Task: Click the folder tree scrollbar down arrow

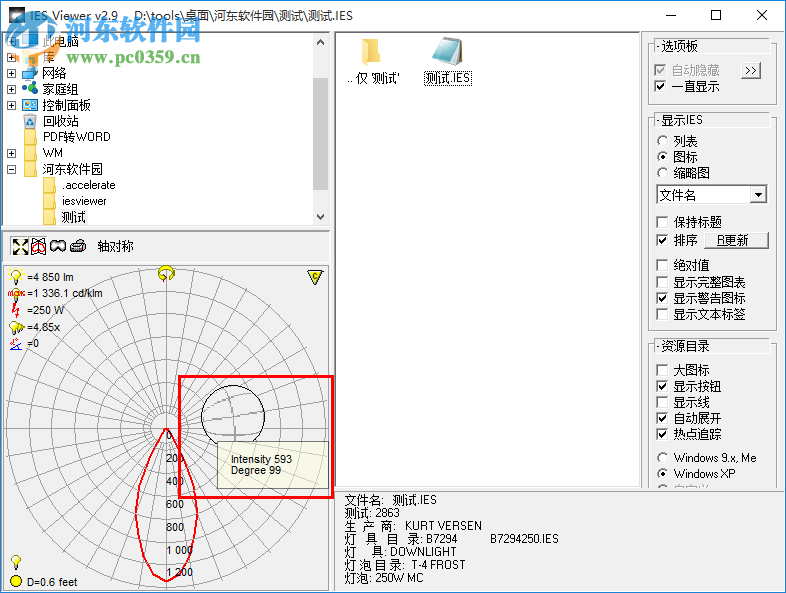Action: pyautogui.click(x=321, y=217)
